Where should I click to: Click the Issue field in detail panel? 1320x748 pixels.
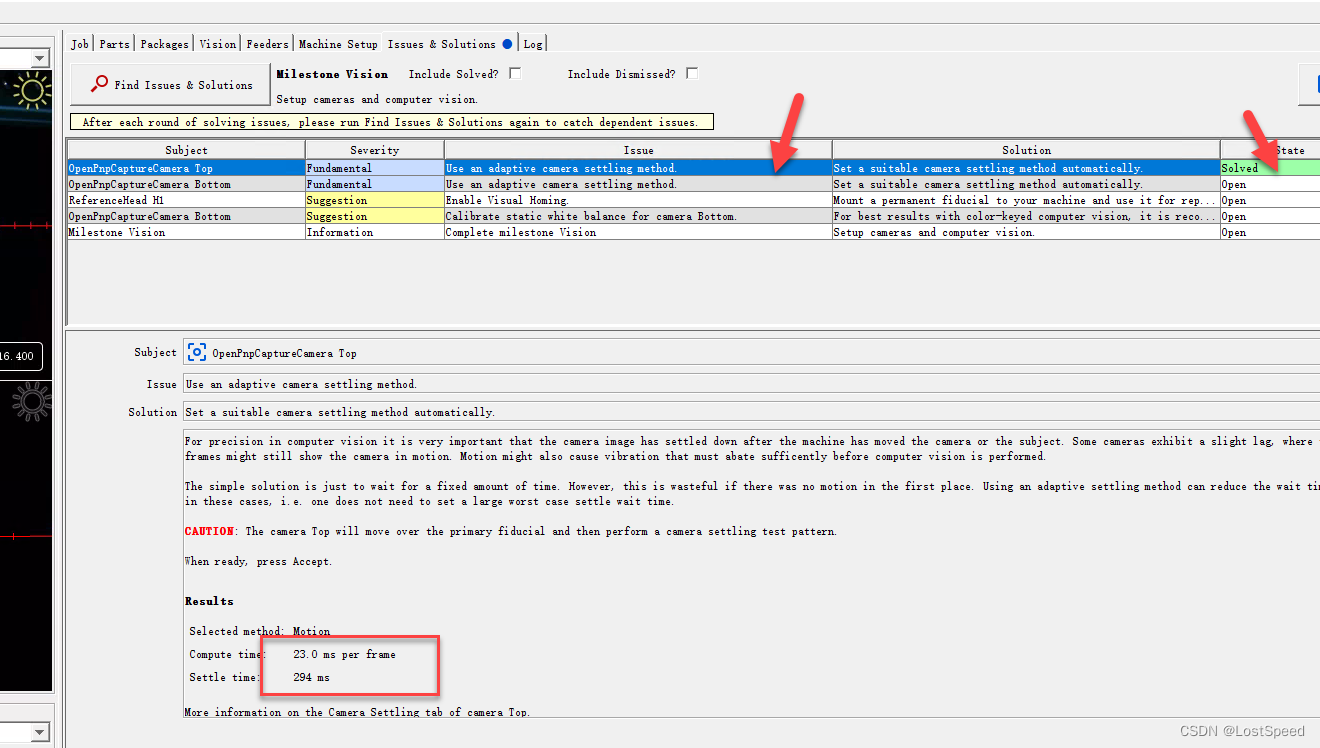pos(751,384)
